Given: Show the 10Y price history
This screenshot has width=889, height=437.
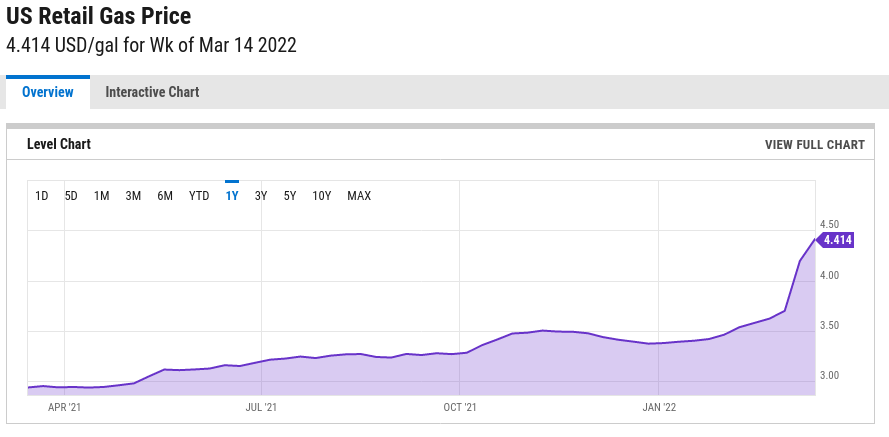Looking at the screenshot, I should click(x=321, y=196).
